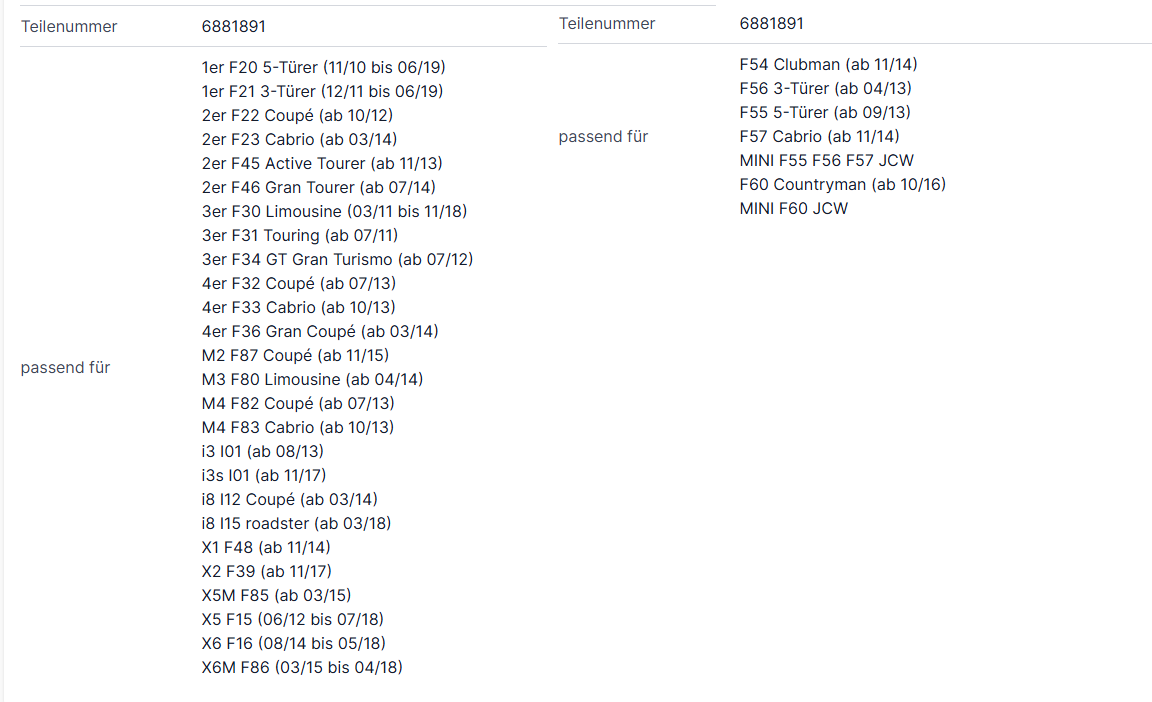Screen dimensions: 1152x702
Task: Click the "F60 Countryman" entry
Action: (x=842, y=185)
